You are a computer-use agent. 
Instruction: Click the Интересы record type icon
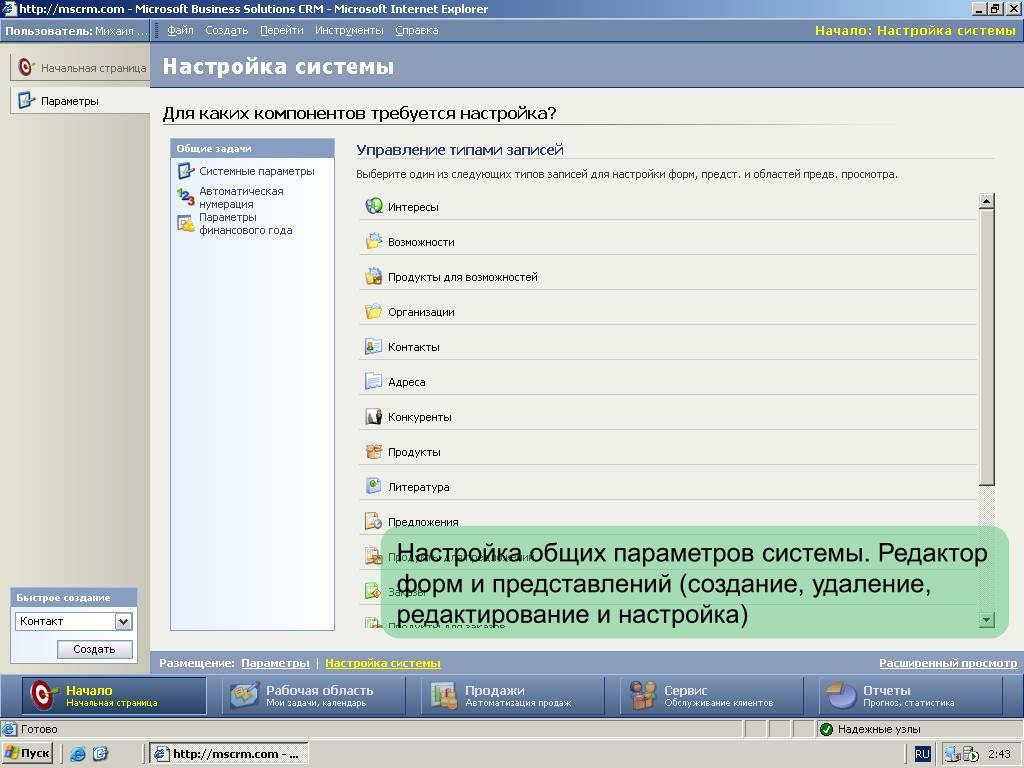pyautogui.click(x=374, y=206)
